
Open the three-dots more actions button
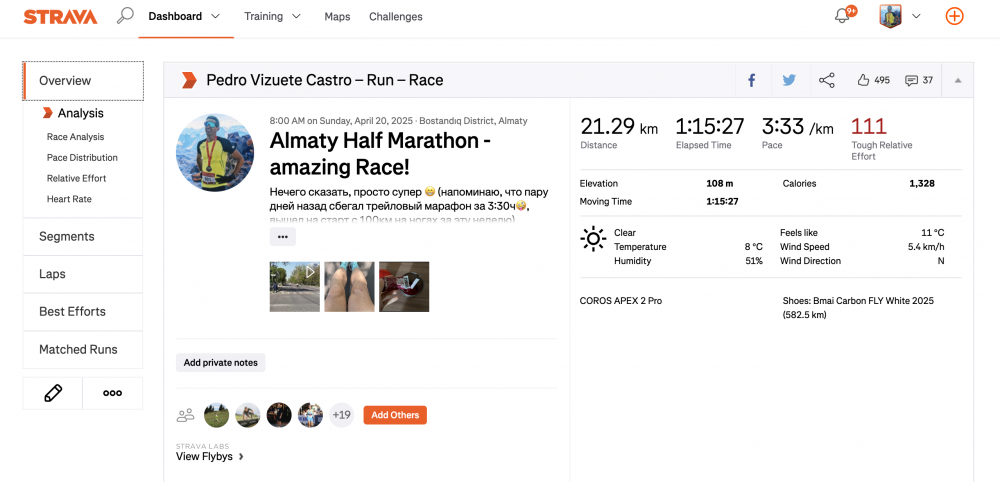point(112,393)
